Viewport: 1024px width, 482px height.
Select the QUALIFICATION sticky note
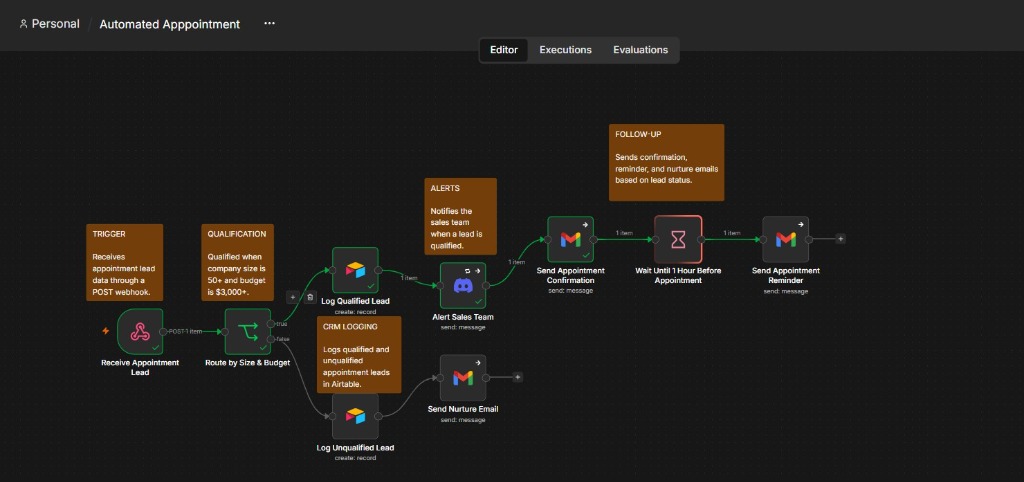click(x=237, y=263)
